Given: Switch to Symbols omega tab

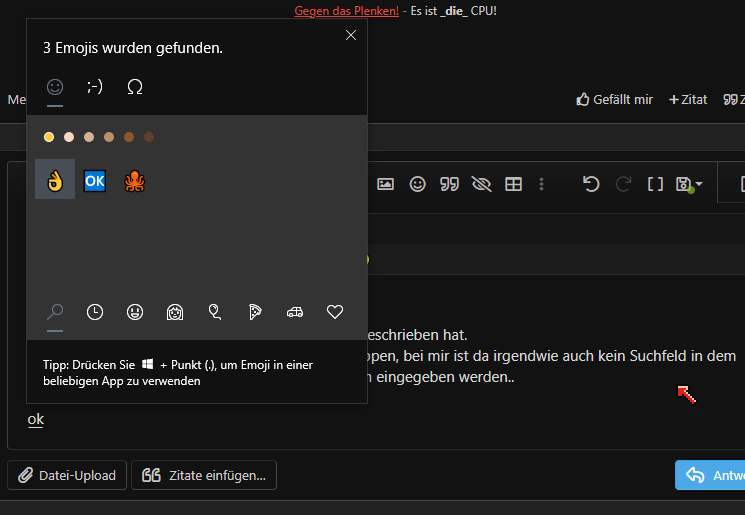Looking at the screenshot, I should pos(135,87).
